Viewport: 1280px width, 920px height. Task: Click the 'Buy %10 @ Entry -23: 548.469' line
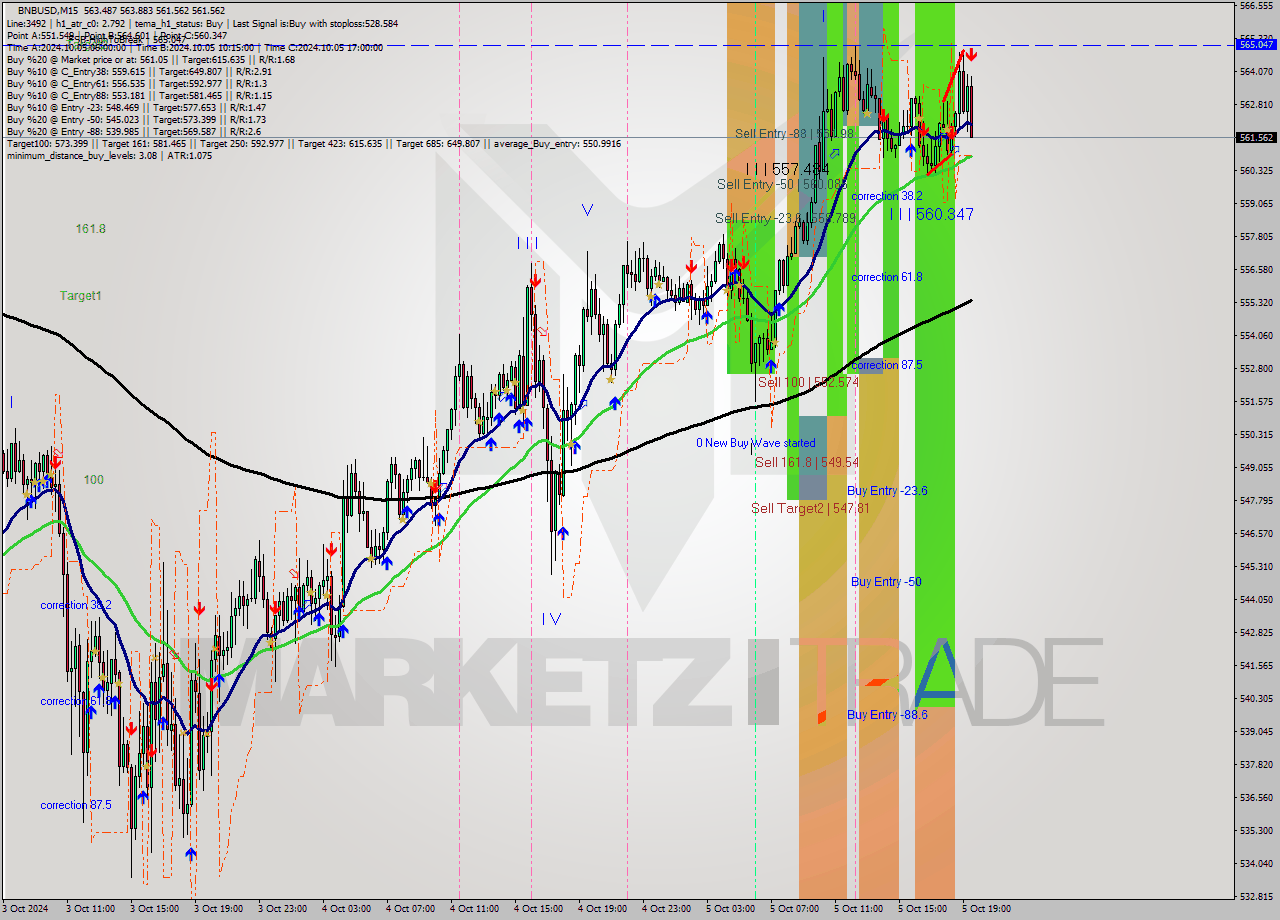pyautogui.click(x=136, y=107)
